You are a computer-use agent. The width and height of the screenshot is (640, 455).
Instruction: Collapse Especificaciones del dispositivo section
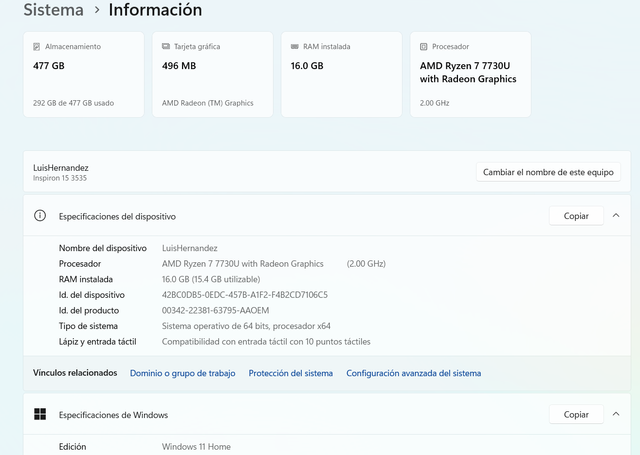616,215
